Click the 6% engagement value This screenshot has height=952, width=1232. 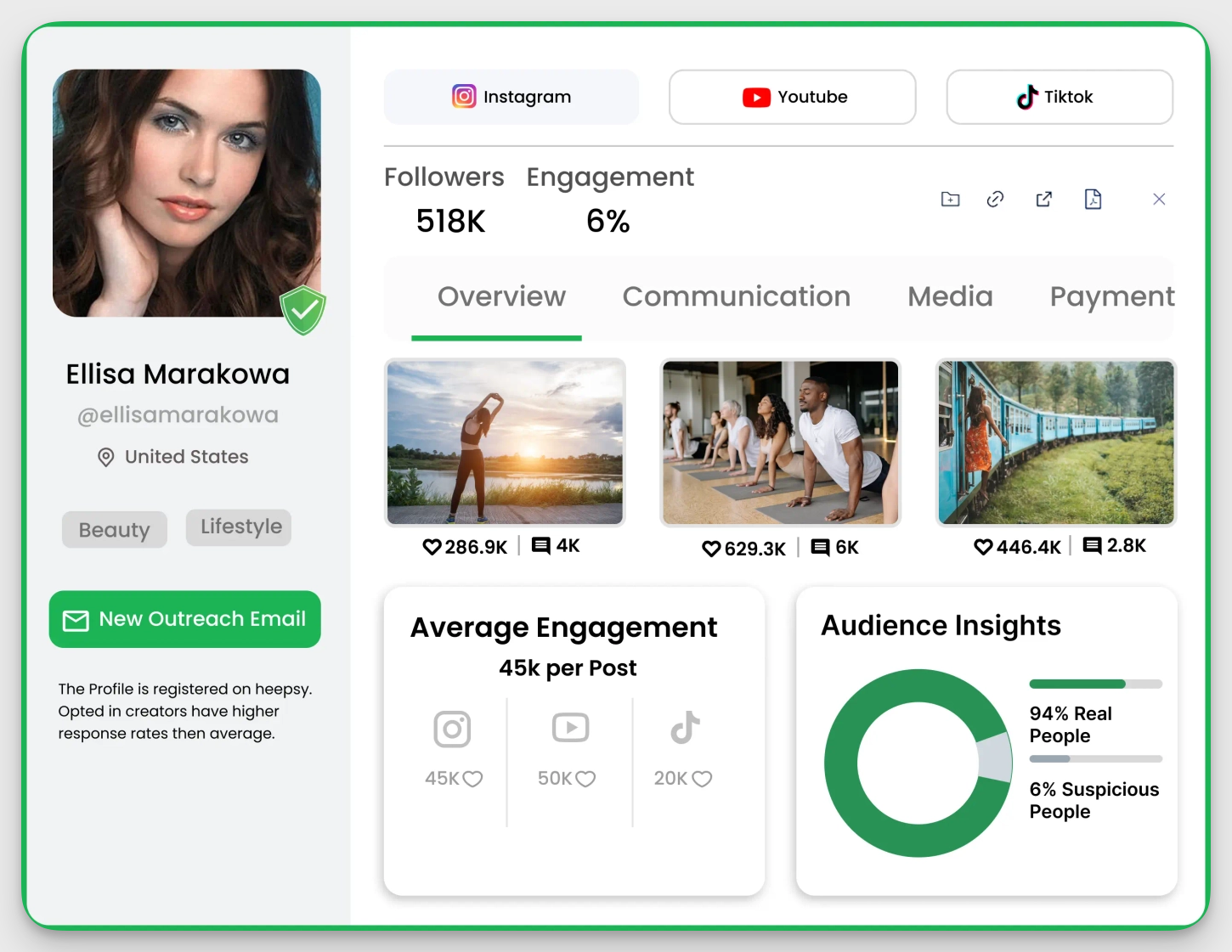click(x=608, y=222)
